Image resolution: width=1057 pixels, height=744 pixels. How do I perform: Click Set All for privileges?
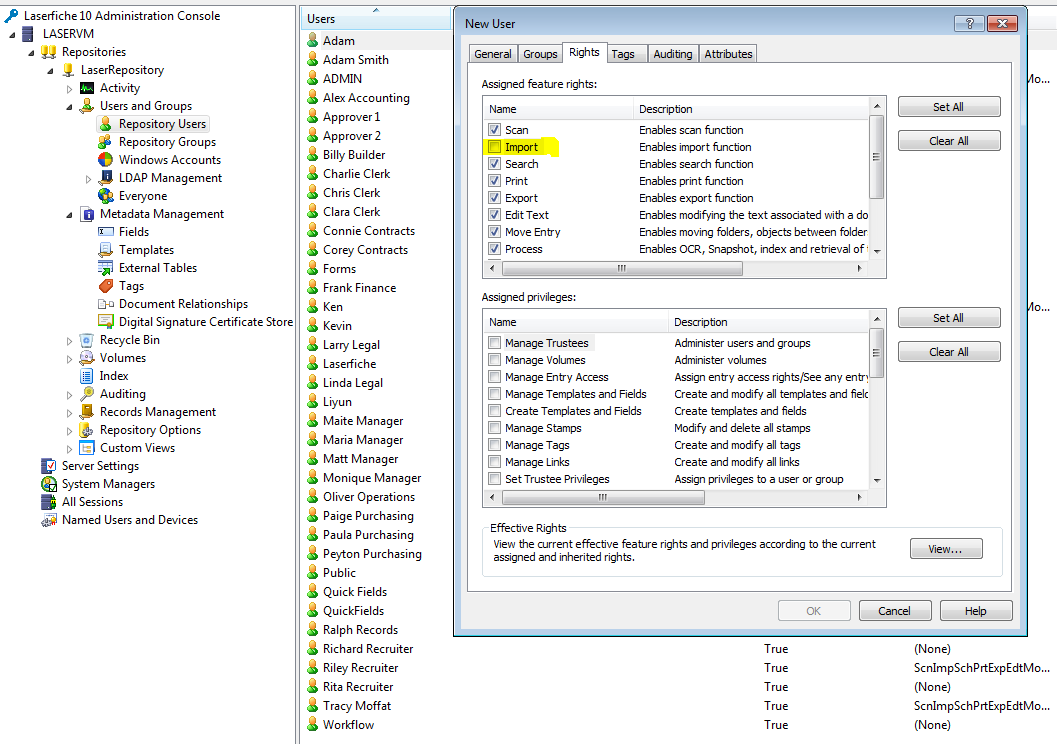(x=948, y=318)
